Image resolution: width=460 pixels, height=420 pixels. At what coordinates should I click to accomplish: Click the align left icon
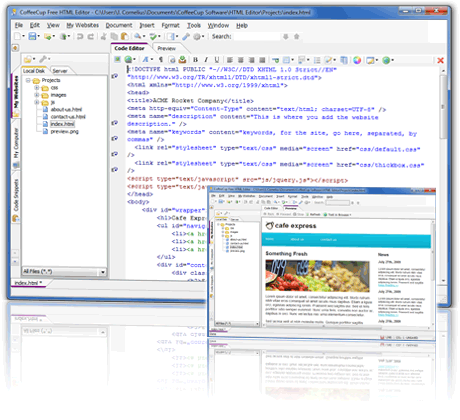(230, 60)
